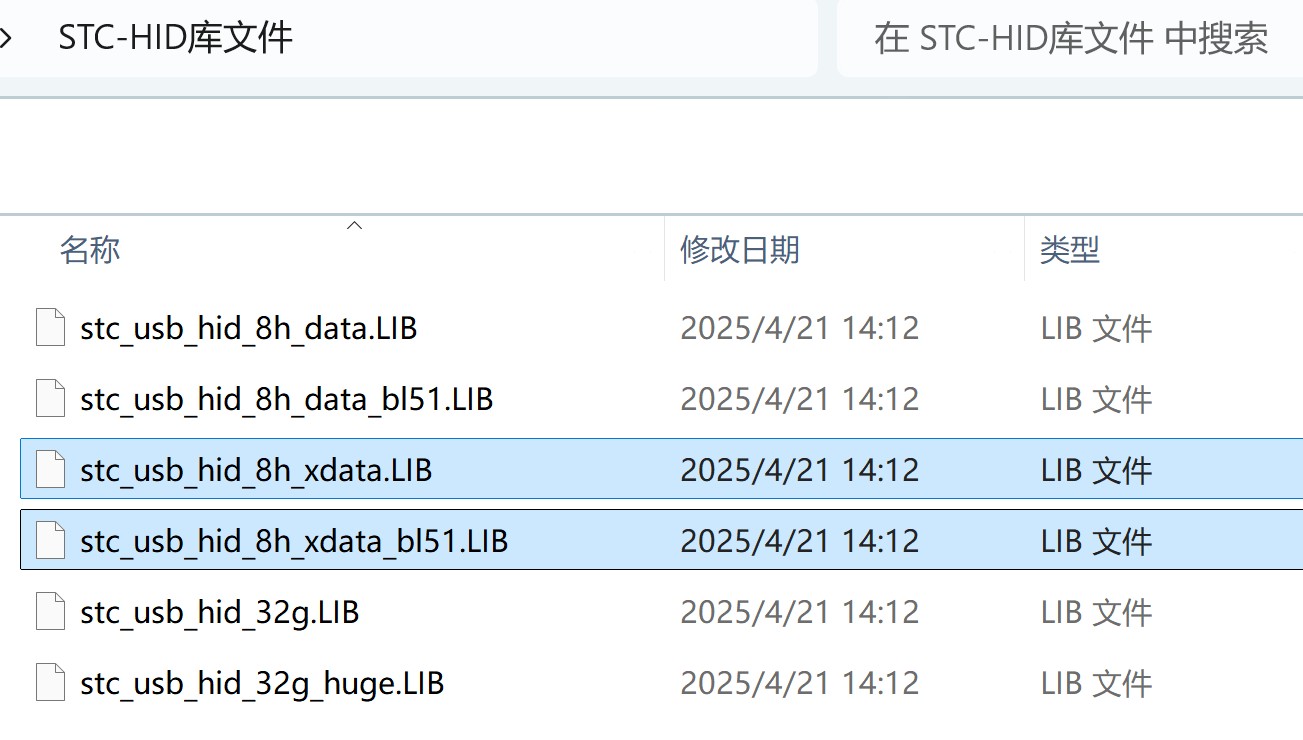Screen dimensions: 1303x740
Task: Select file name stc_usb_hid_32g_huge.LIB
Action: [262, 683]
